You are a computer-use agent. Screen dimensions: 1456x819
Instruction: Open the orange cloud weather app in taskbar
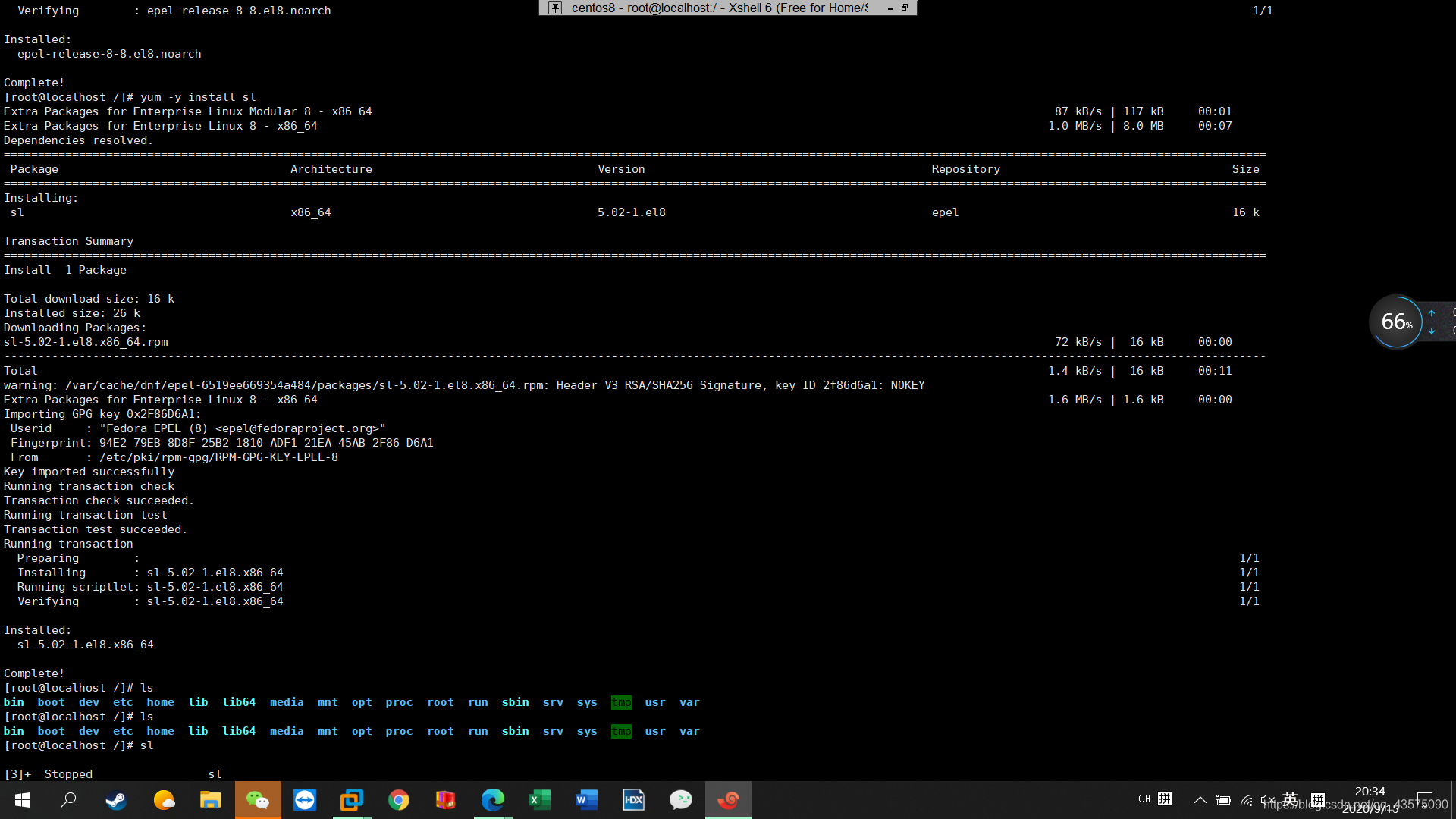(x=164, y=800)
